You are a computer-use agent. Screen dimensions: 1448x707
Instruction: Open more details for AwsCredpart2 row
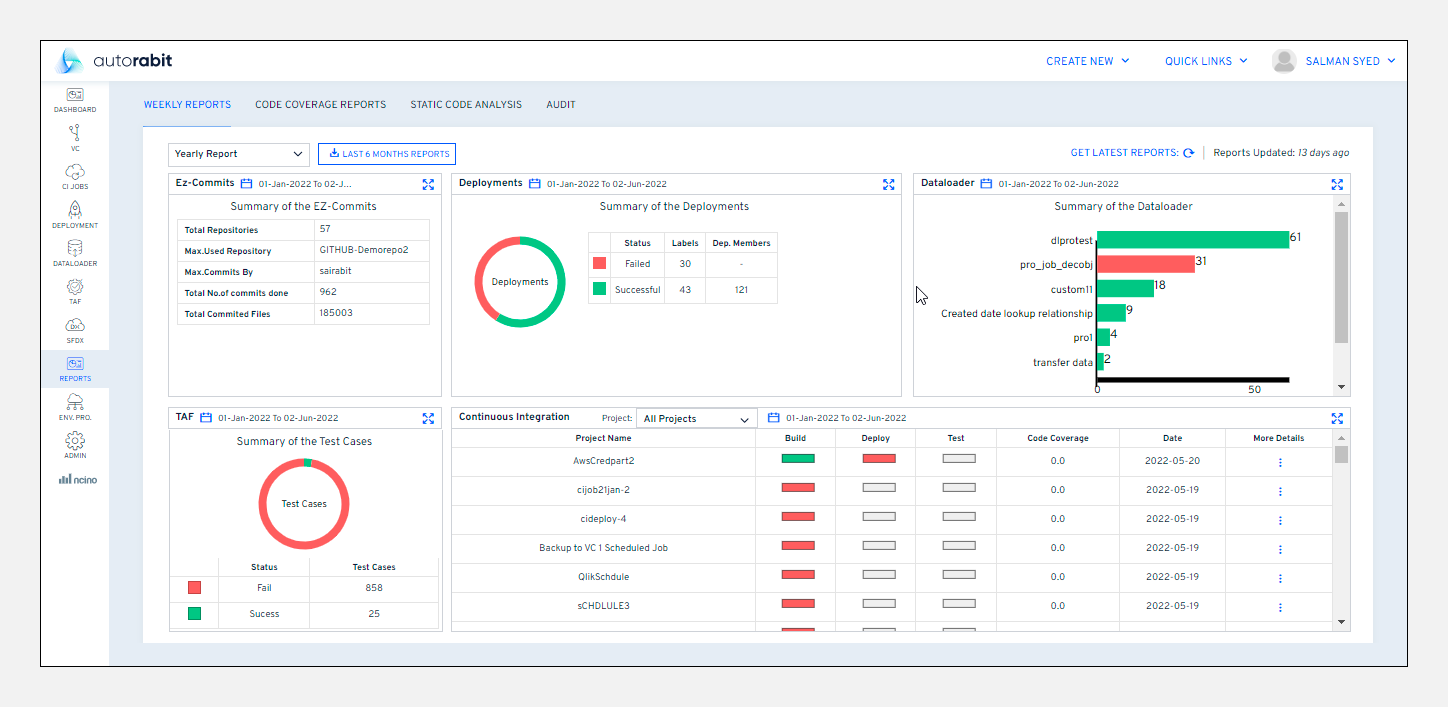coord(1280,462)
